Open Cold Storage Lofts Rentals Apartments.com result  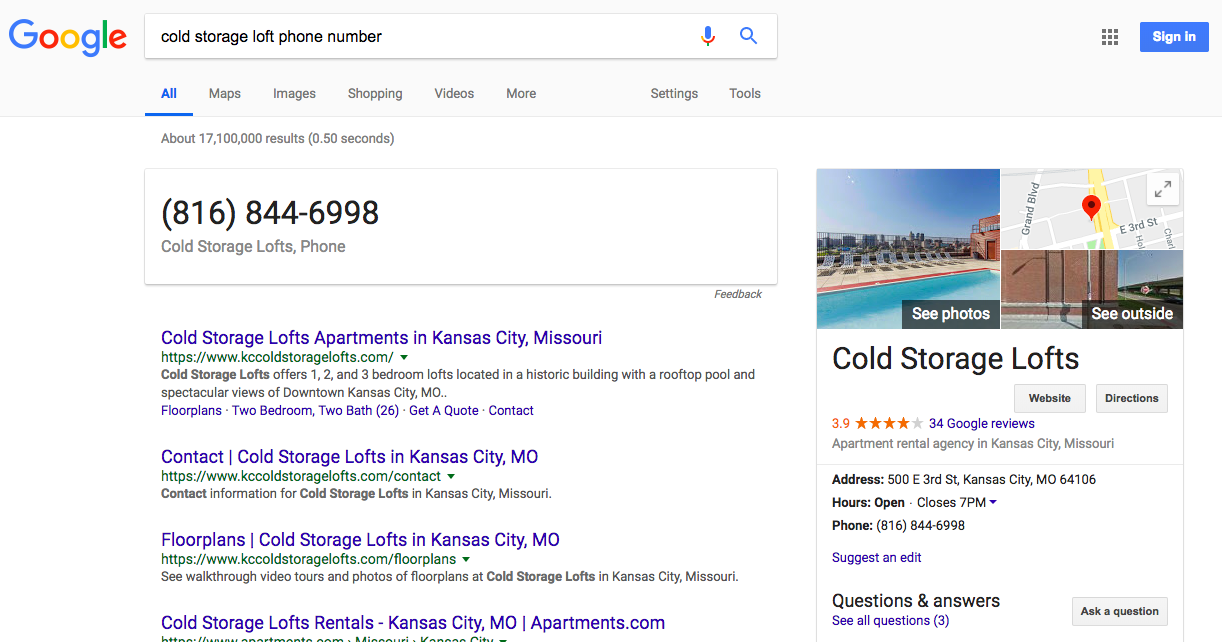coord(413,623)
